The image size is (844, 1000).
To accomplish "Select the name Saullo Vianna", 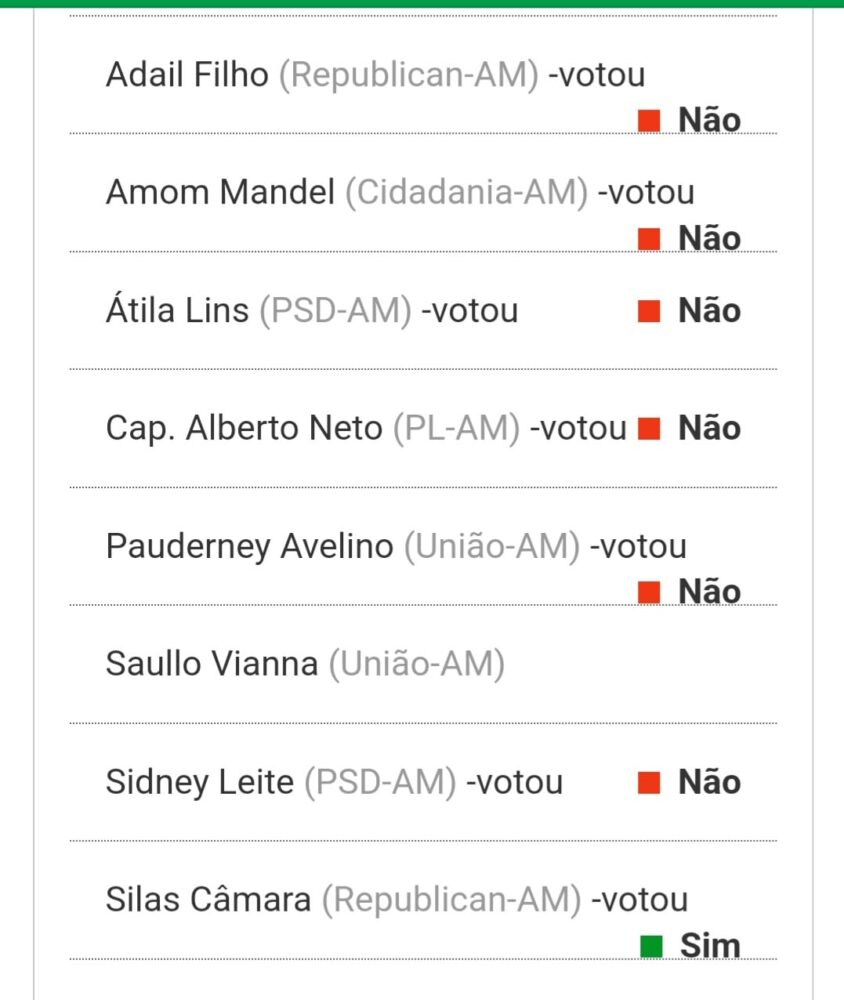I will 212,664.
